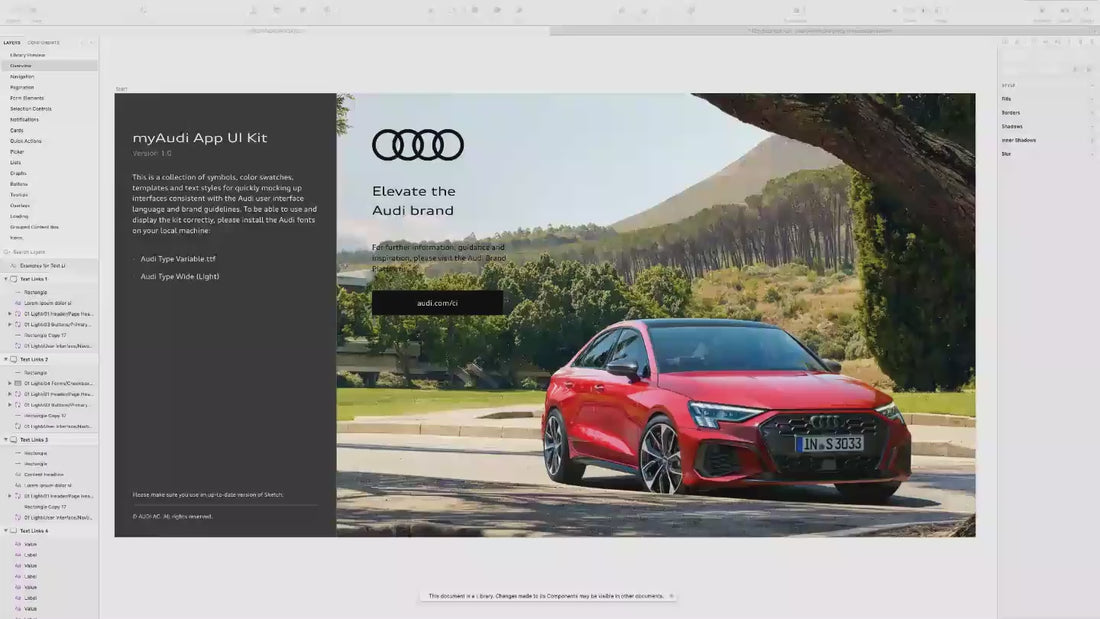Collapse the Text Links 1 artboard
This screenshot has width=1100, height=619.
pos(5,279)
